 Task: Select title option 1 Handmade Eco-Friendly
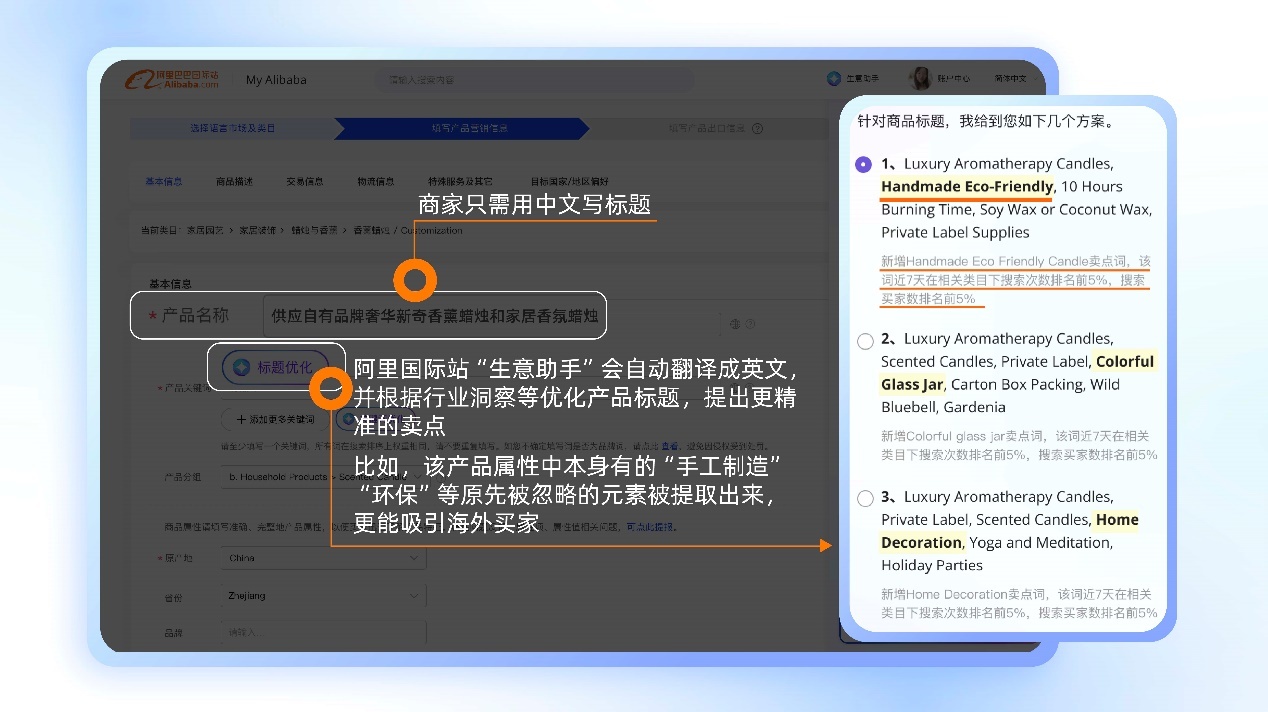[864, 164]
